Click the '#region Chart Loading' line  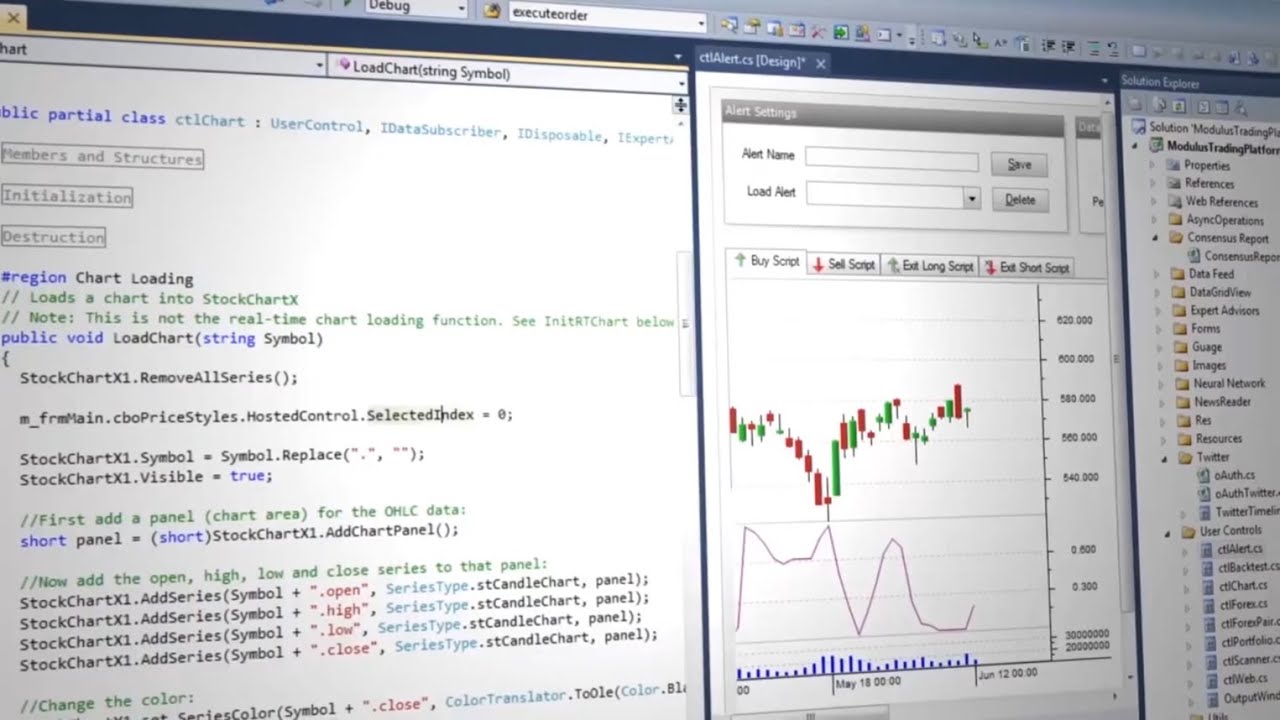point(97,278)
